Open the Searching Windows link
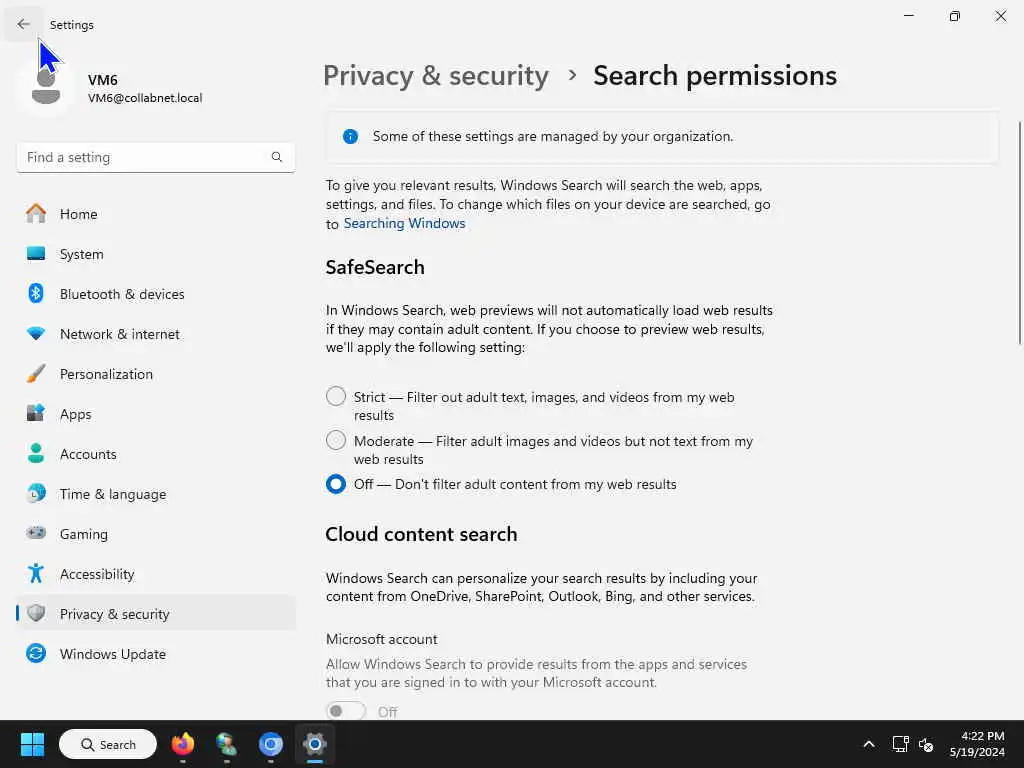The height and width of the screenshot is (768, 1024). pos(404,223)
